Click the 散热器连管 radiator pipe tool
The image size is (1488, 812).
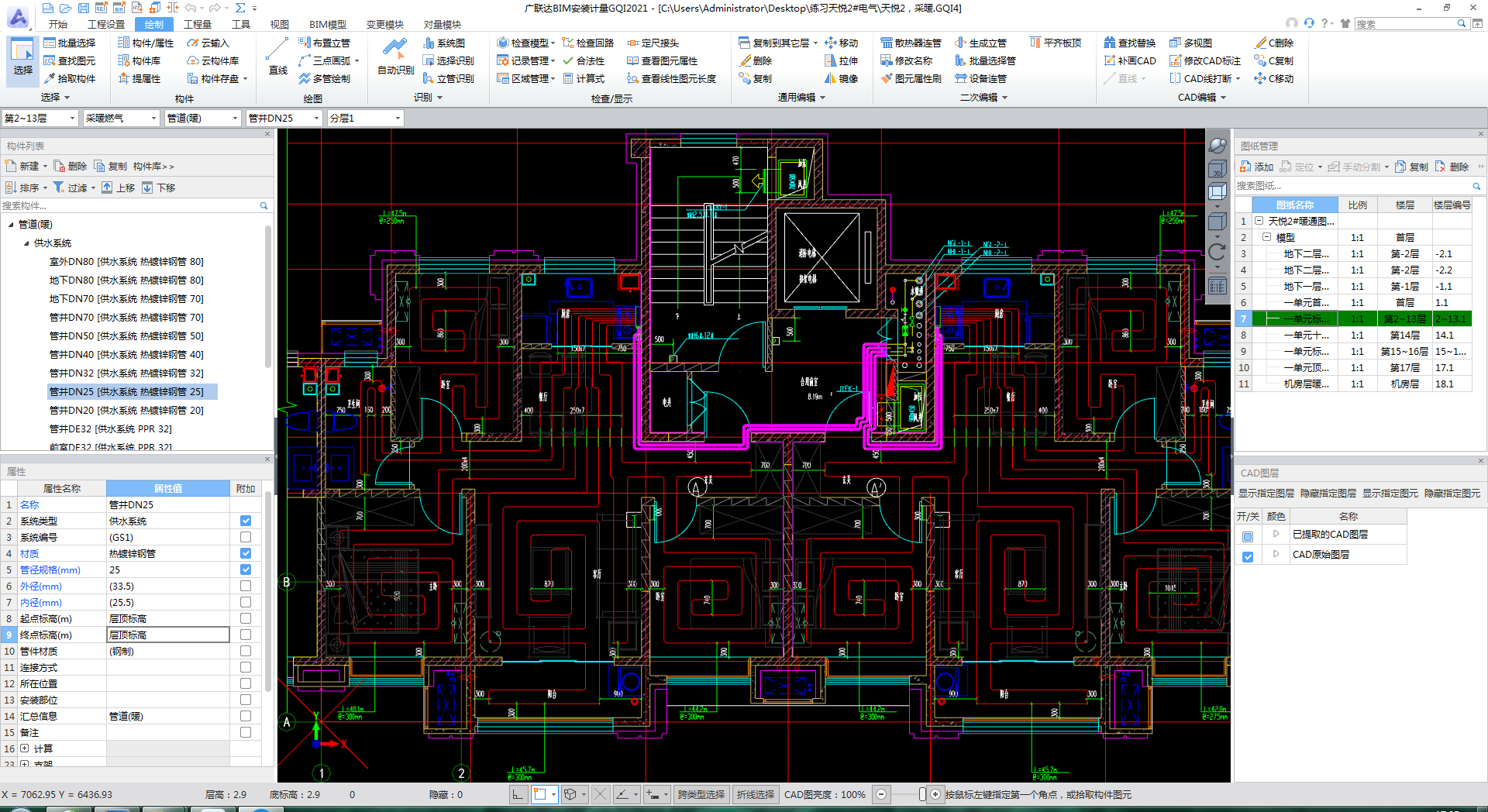(911, 43)
